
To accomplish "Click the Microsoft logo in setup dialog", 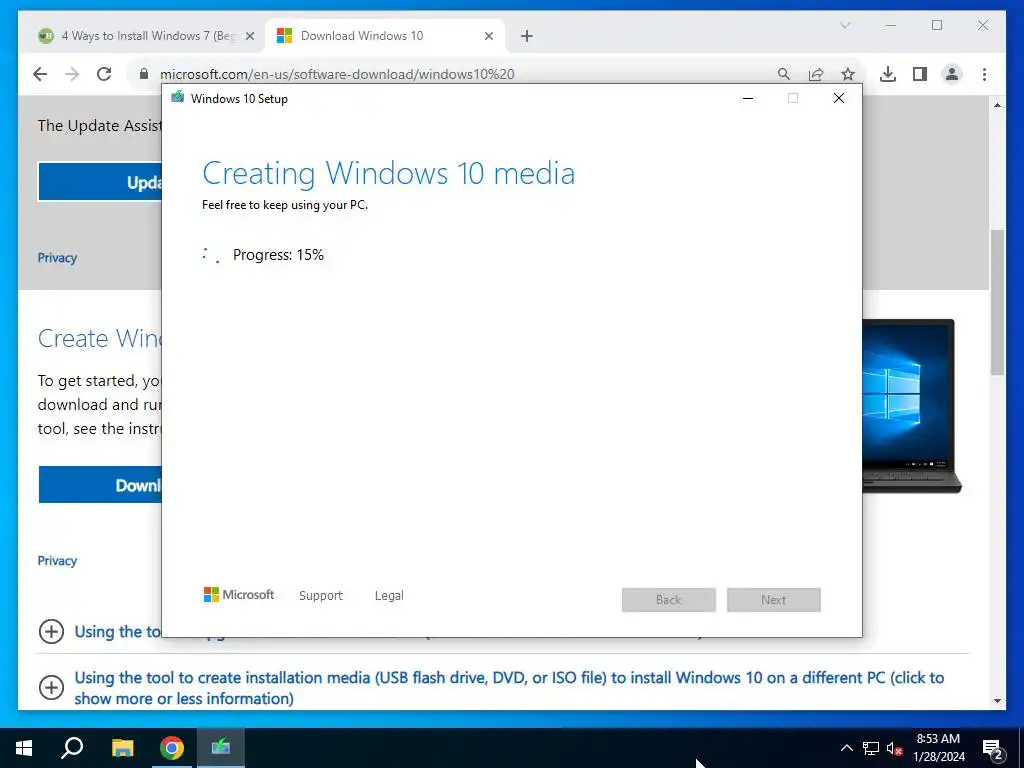I will (x=238, y=594).
